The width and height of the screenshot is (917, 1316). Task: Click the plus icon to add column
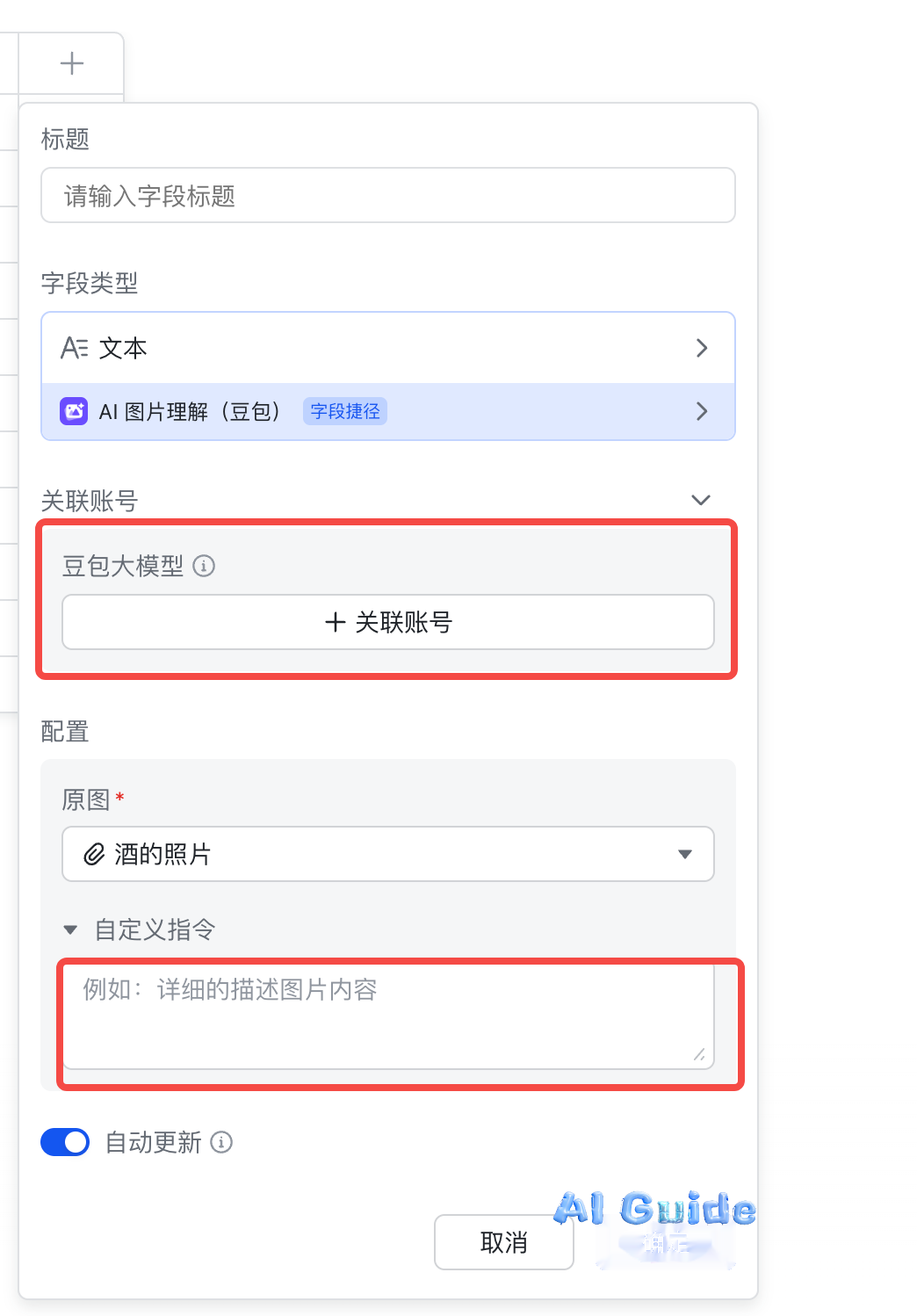[72, 63]
